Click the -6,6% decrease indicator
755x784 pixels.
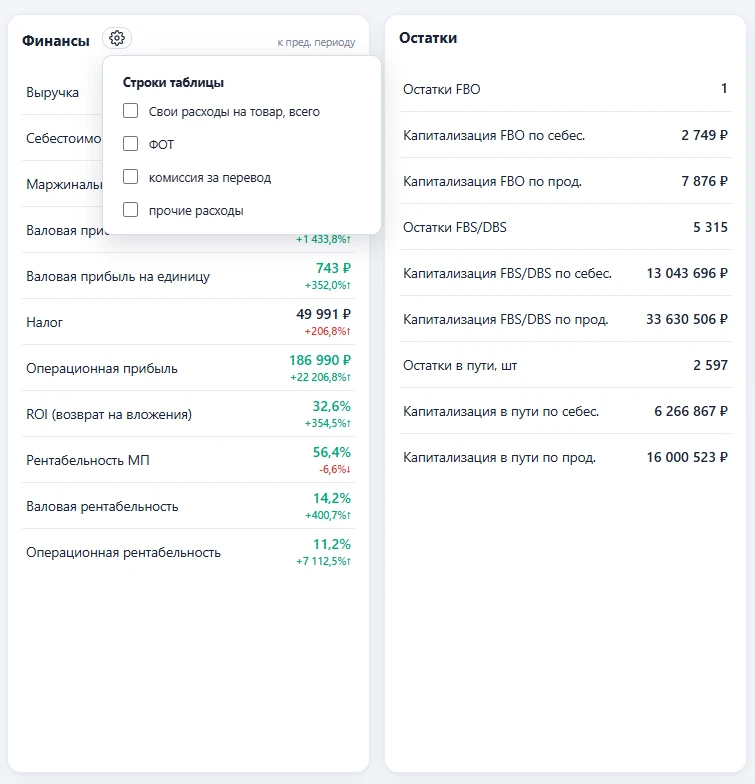point(335,470)
